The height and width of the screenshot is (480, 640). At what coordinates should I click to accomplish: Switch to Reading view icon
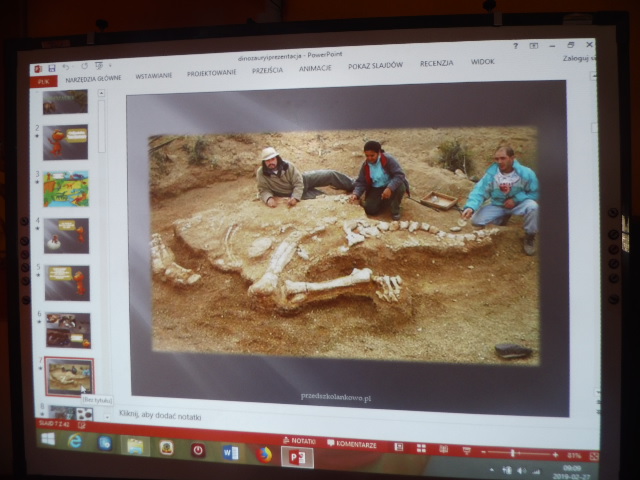click(x=443, y=450)
